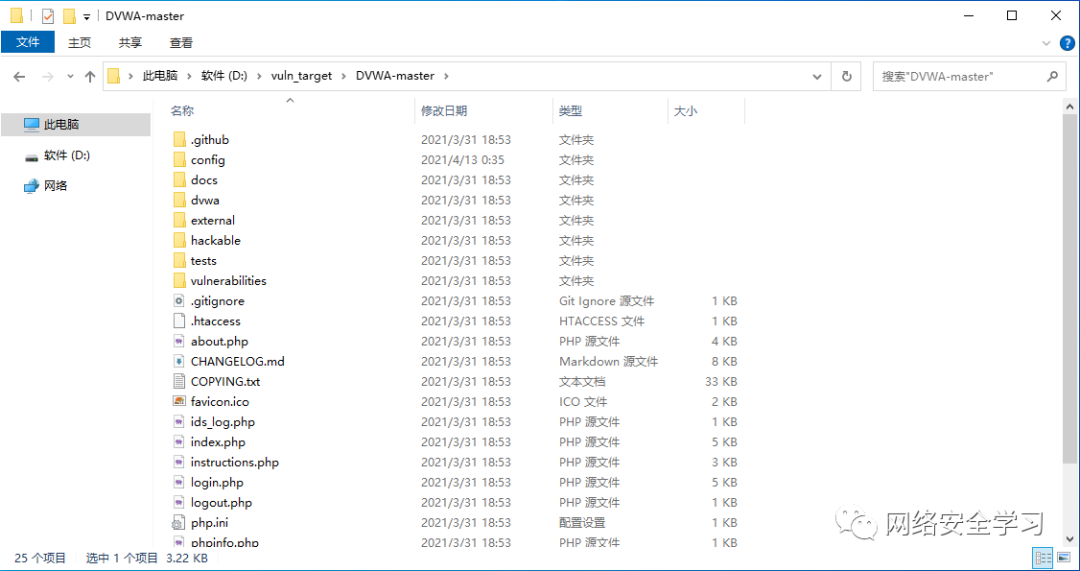Click the Git Ignore 源文件 type cell

(x=607, y=301)
